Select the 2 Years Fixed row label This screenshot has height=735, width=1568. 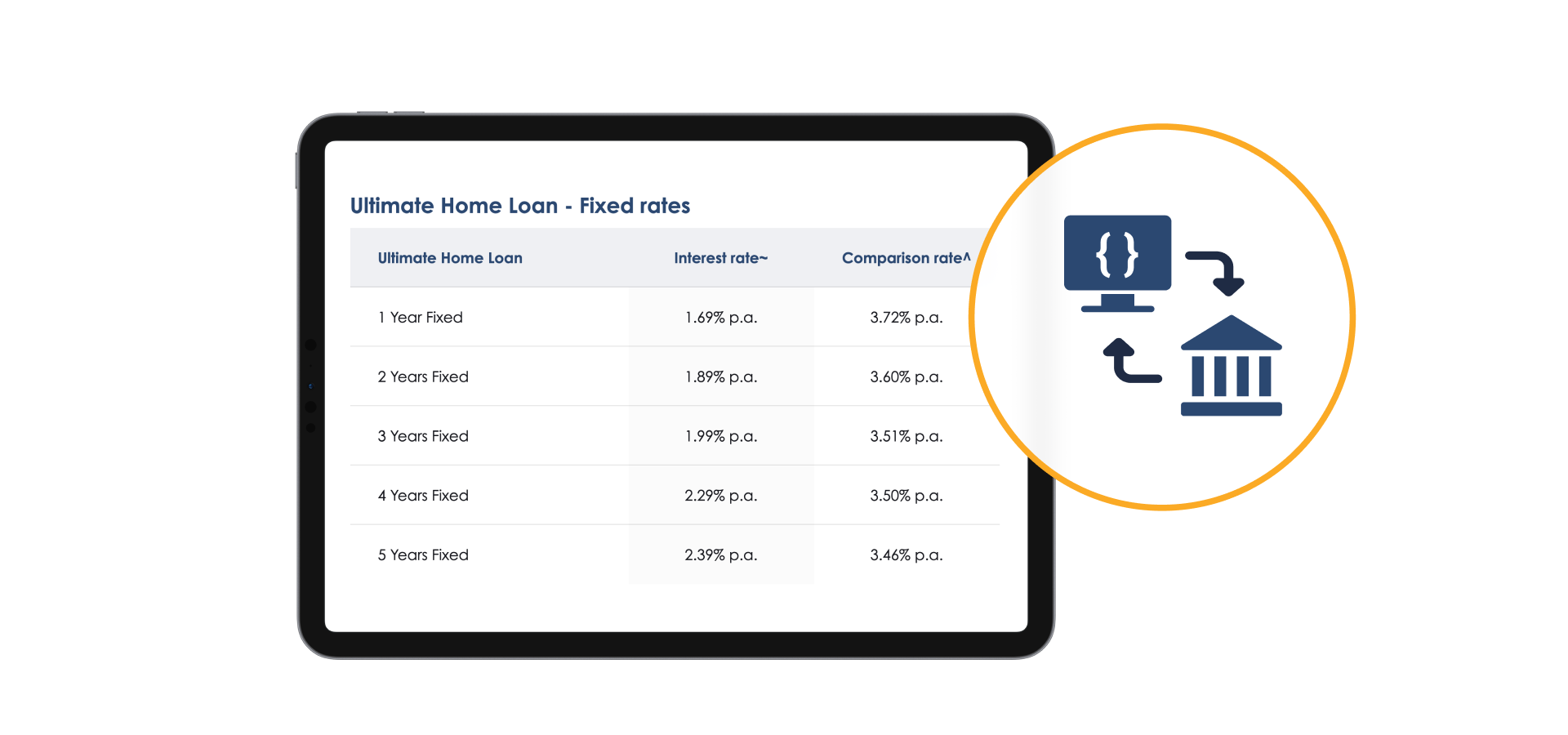click(x=423, y=377)
